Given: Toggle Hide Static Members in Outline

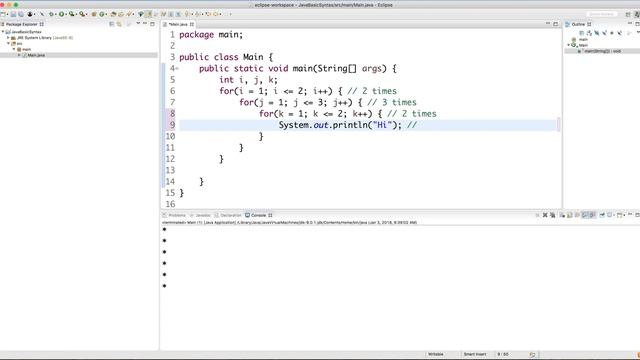Looking at the screenshot, I should tap(604, 33).
